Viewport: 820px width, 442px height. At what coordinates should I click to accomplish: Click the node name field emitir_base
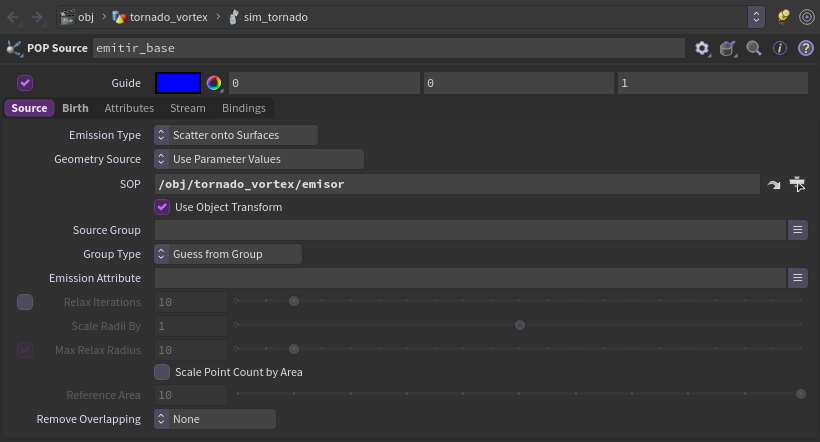tap(389, 48)
